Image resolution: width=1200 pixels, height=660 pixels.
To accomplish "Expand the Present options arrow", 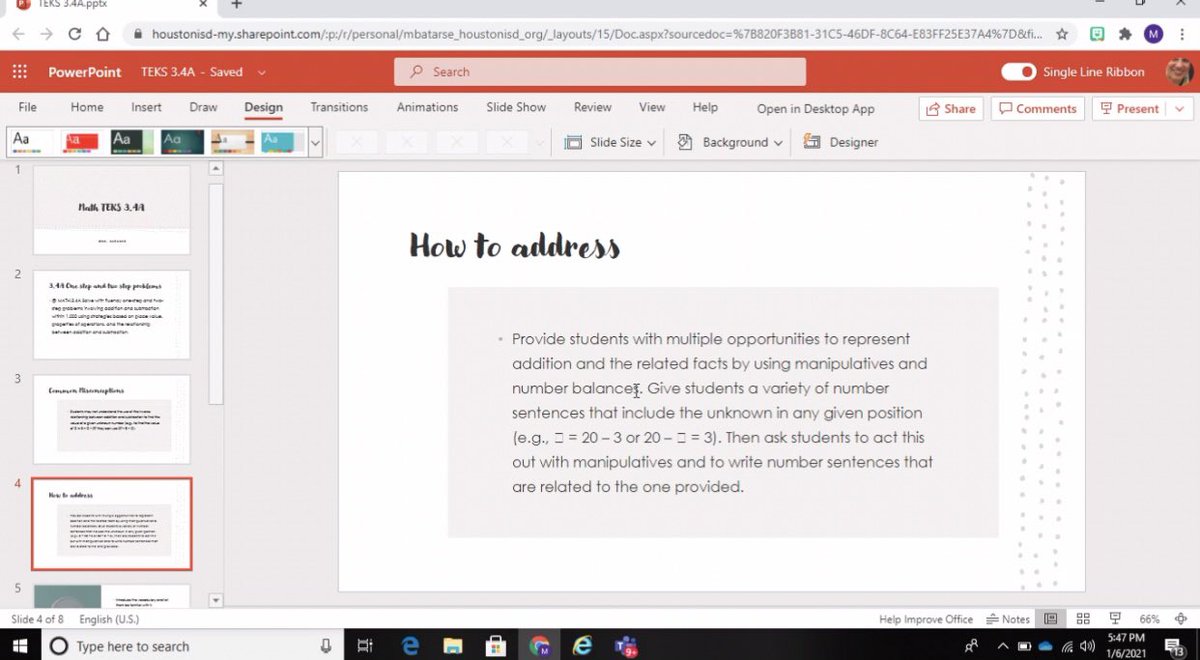I will tap(1180, 109).
